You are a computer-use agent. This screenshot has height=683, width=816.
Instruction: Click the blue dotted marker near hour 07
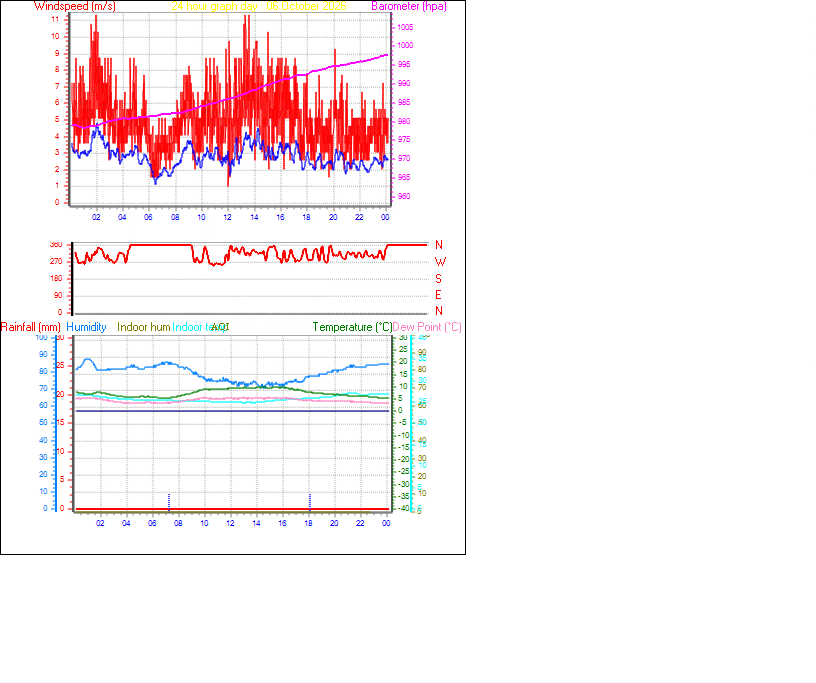(x=169, y=501)
